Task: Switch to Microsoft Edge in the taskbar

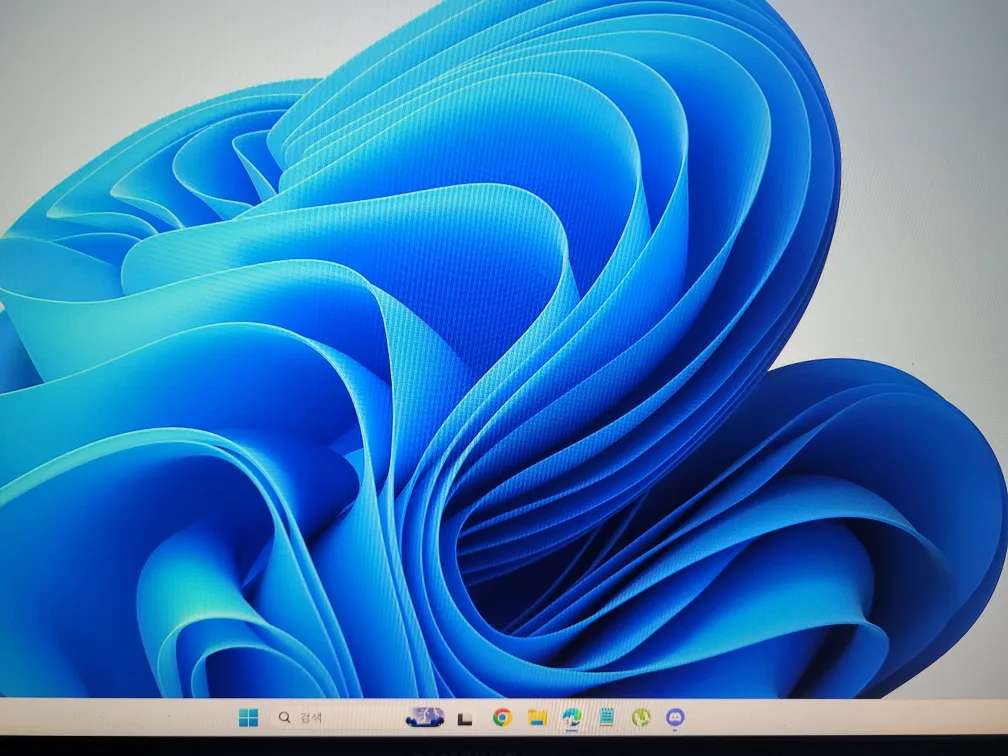Action: tap(572, 717)
